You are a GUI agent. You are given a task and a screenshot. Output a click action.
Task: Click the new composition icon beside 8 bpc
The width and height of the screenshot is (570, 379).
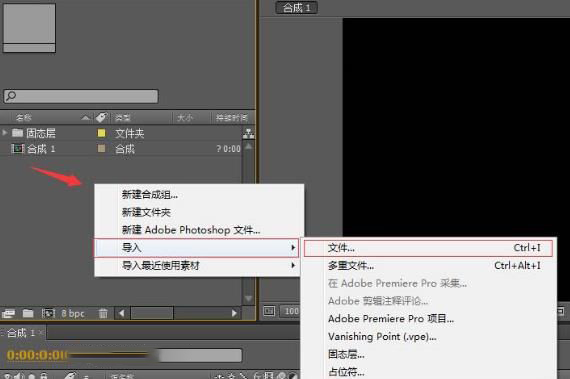(48, 313)
